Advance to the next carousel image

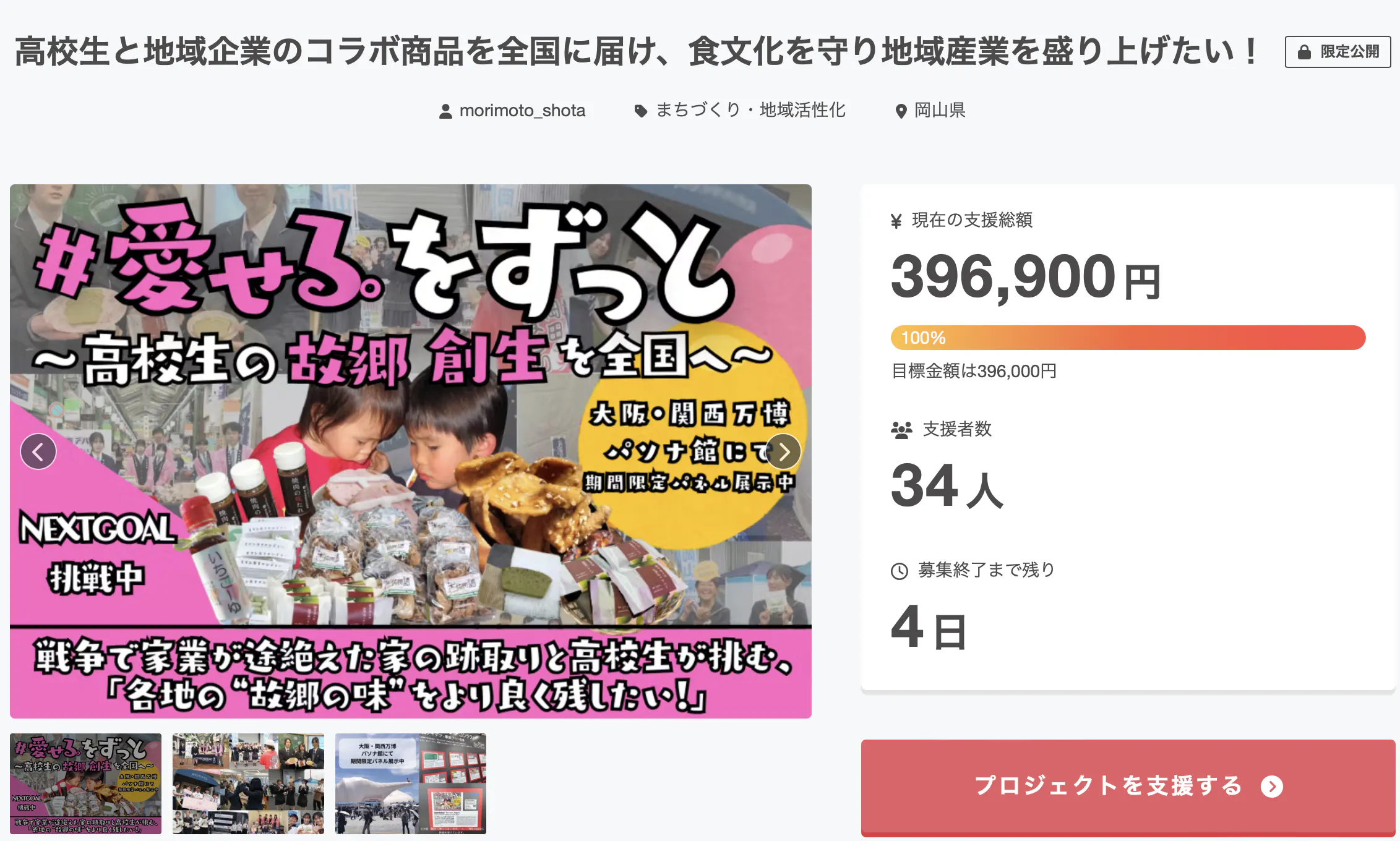[x=783, y=452]
